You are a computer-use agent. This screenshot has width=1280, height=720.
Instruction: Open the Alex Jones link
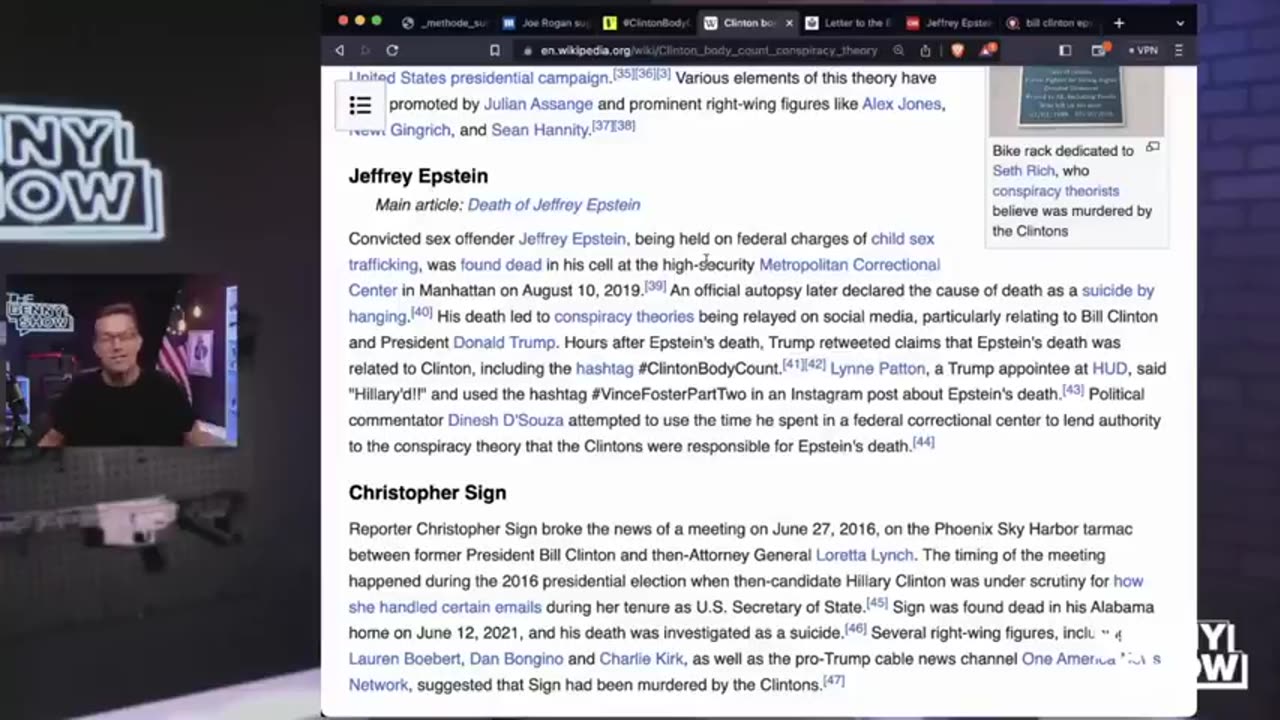coord(901,104)
